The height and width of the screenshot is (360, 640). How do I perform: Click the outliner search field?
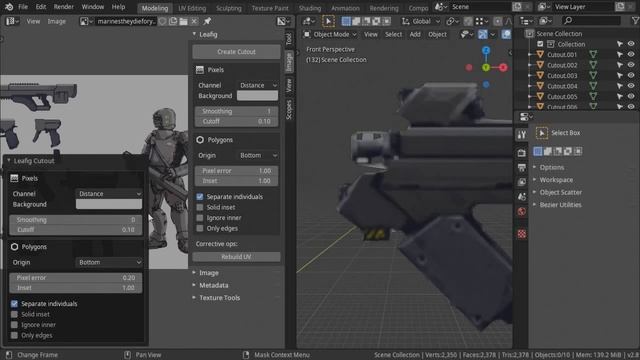click(x=590, y=20)
